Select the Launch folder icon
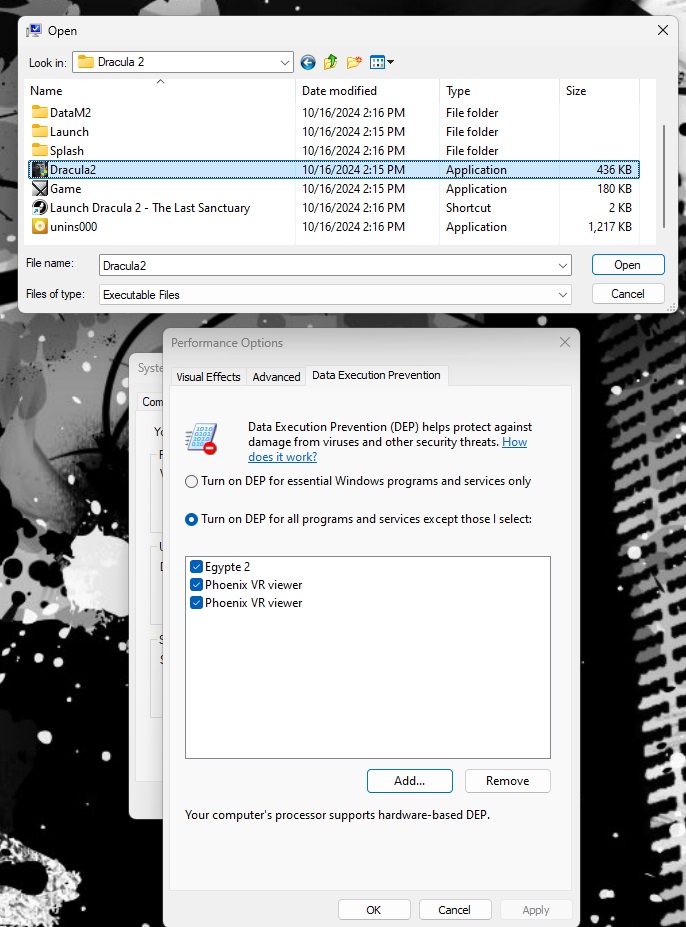Screen dimensions: 686x927 40,131
